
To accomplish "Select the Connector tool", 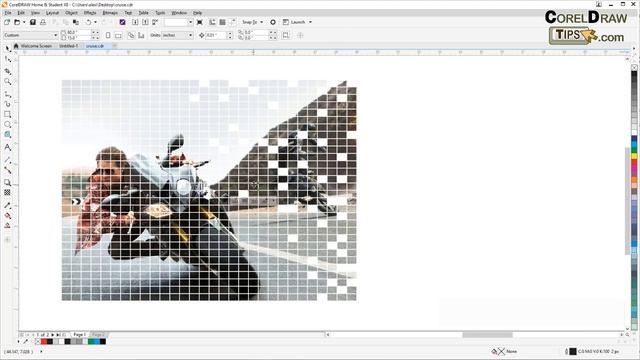I will tap(7, 171).
